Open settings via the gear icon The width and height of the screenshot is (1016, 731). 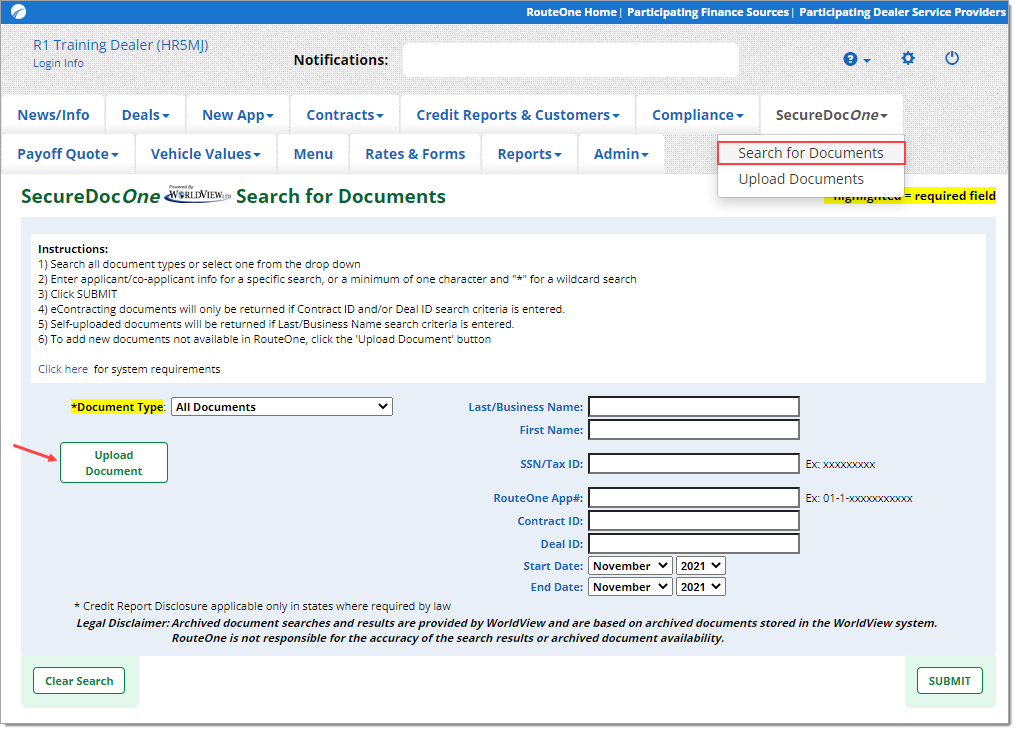tap(908, 58)
